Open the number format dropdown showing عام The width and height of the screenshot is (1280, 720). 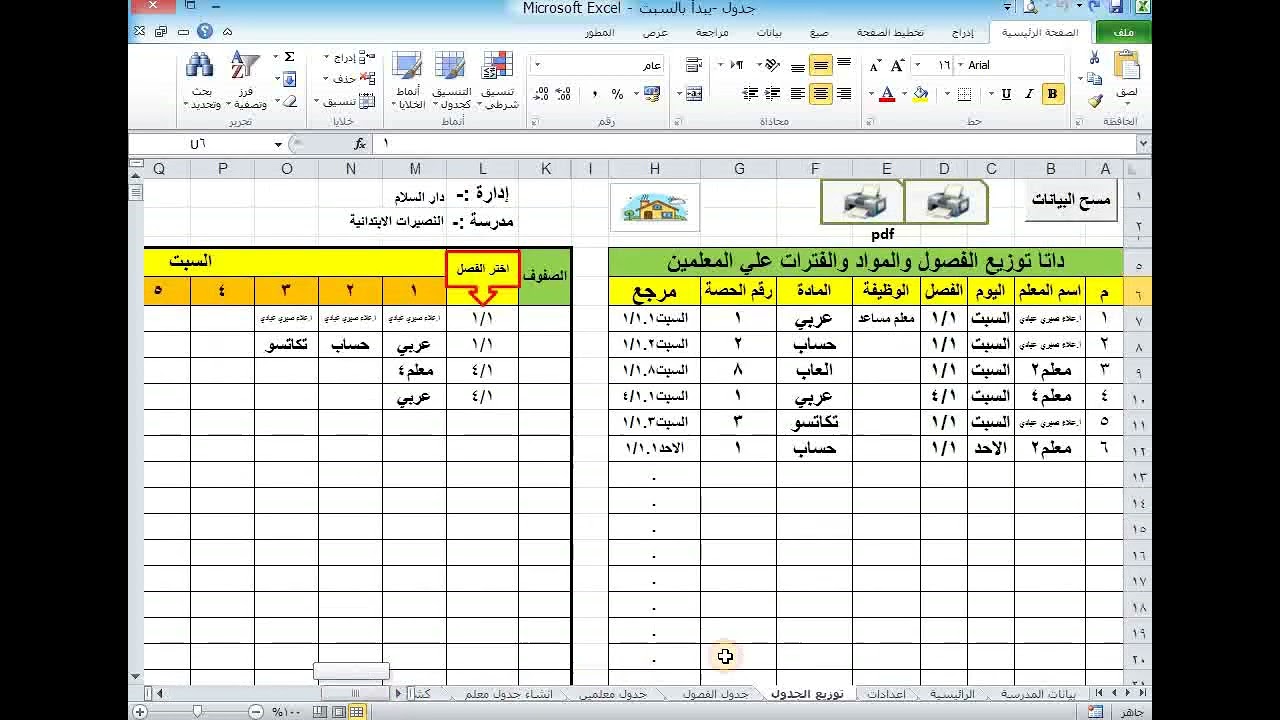pos(537,65)
